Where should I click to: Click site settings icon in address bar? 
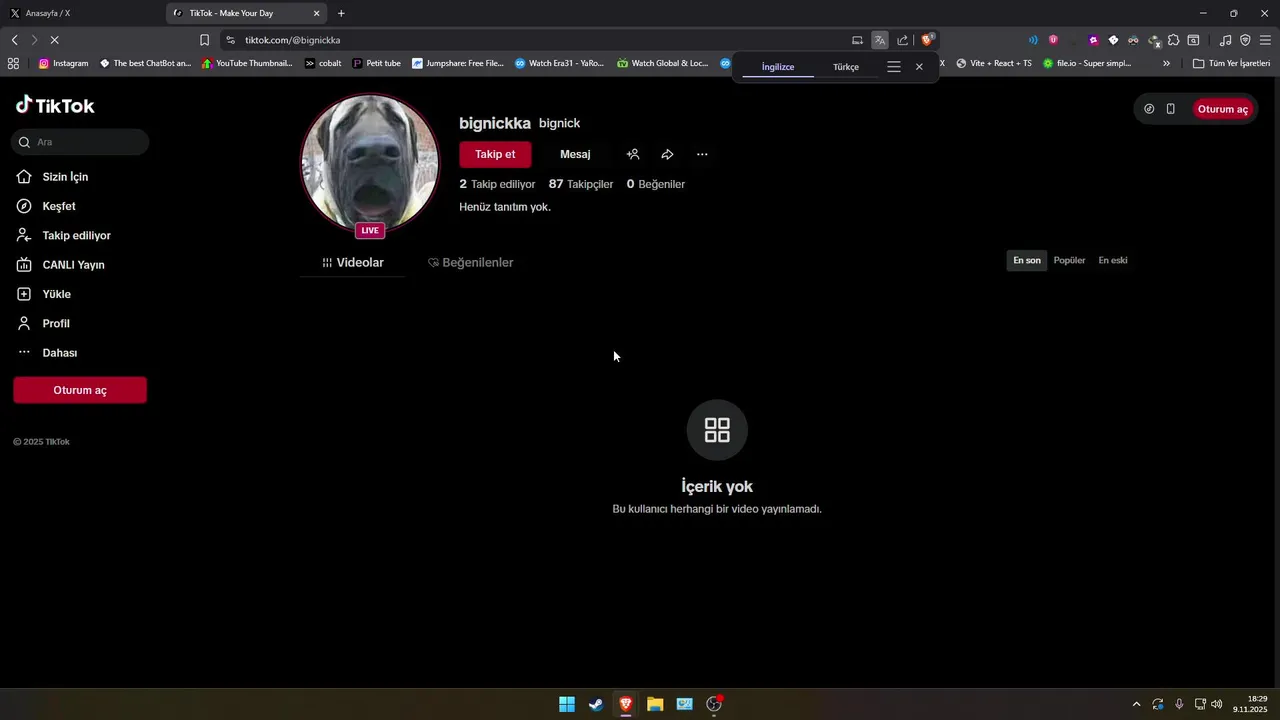point(231,40)
